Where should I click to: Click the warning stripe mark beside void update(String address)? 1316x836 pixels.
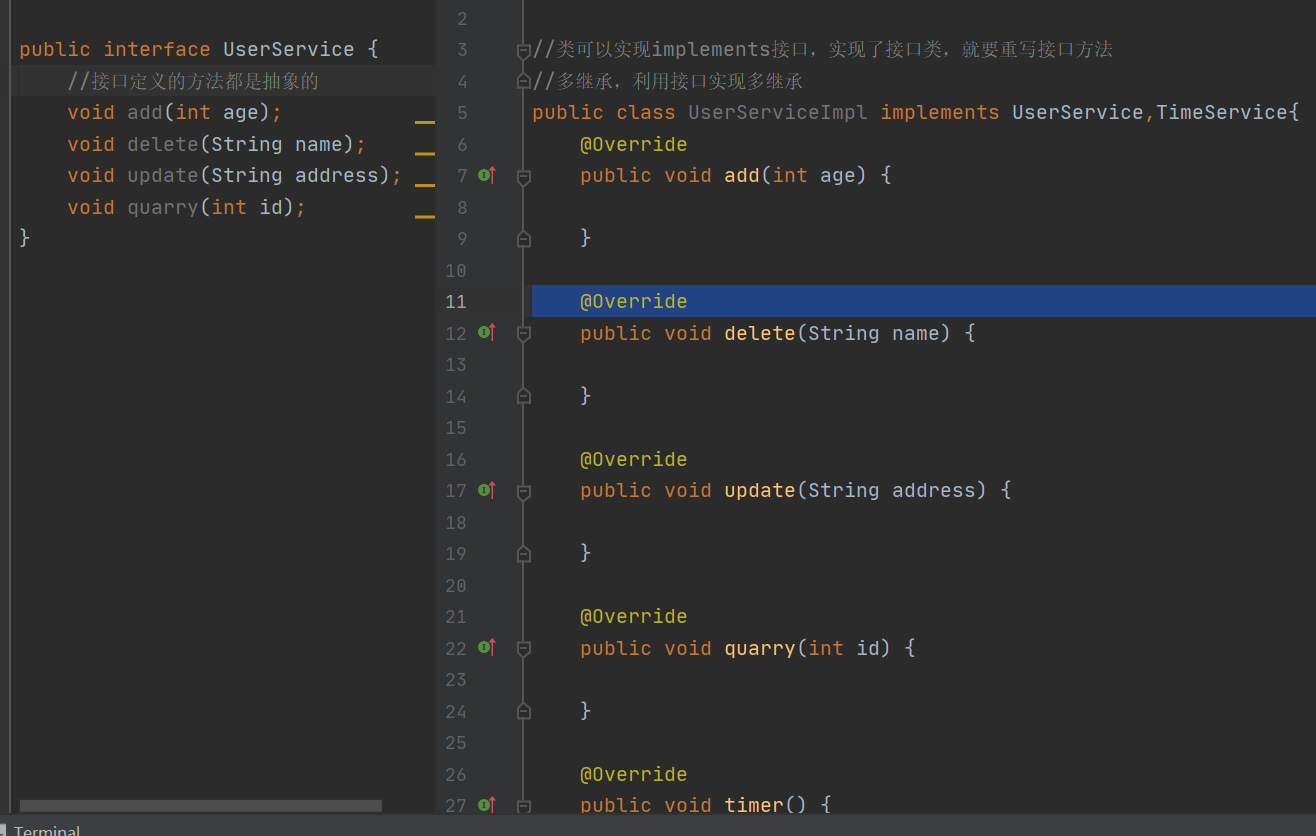[425, 185]
